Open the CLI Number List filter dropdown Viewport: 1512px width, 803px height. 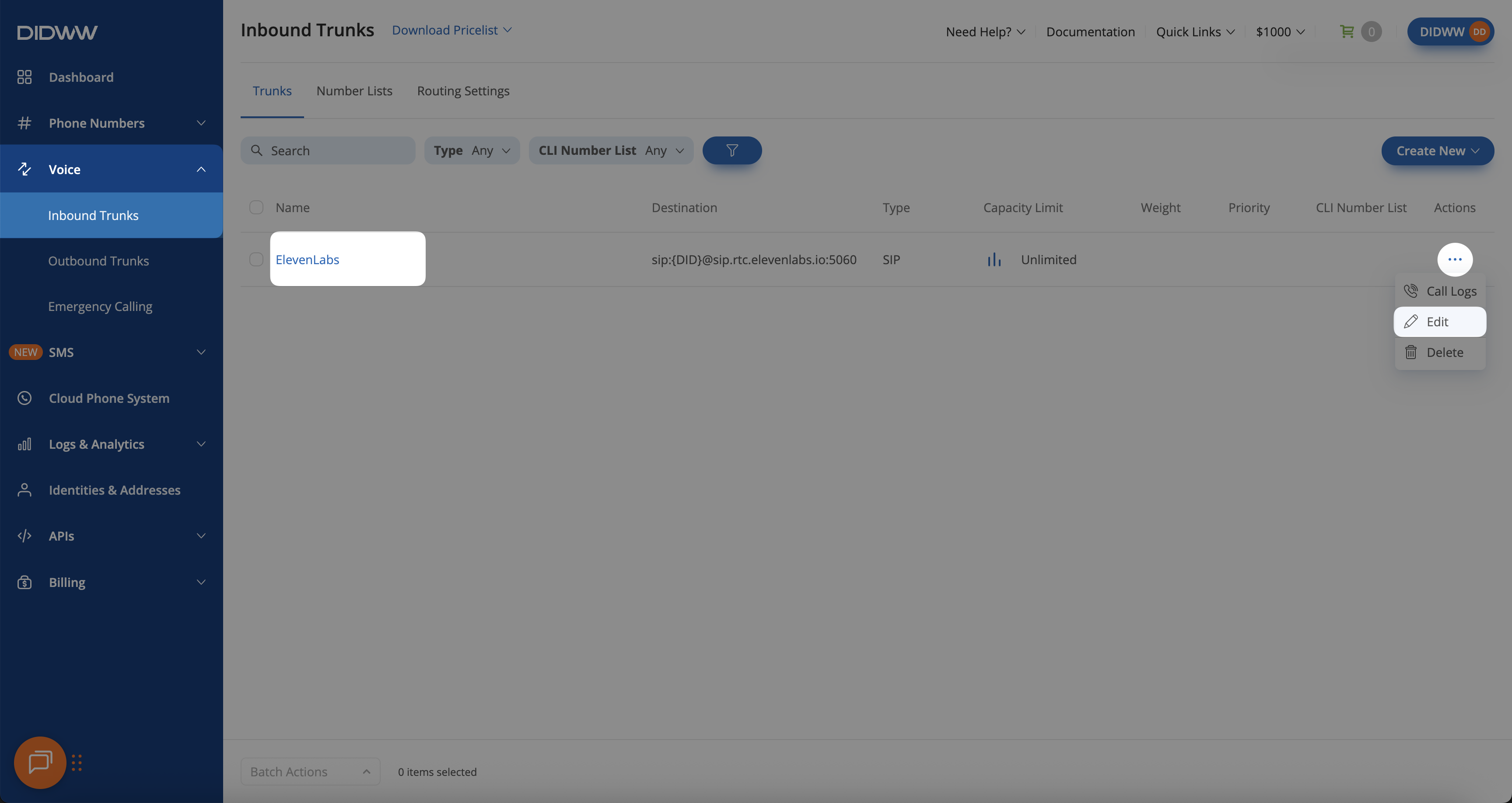pos(610,151)
